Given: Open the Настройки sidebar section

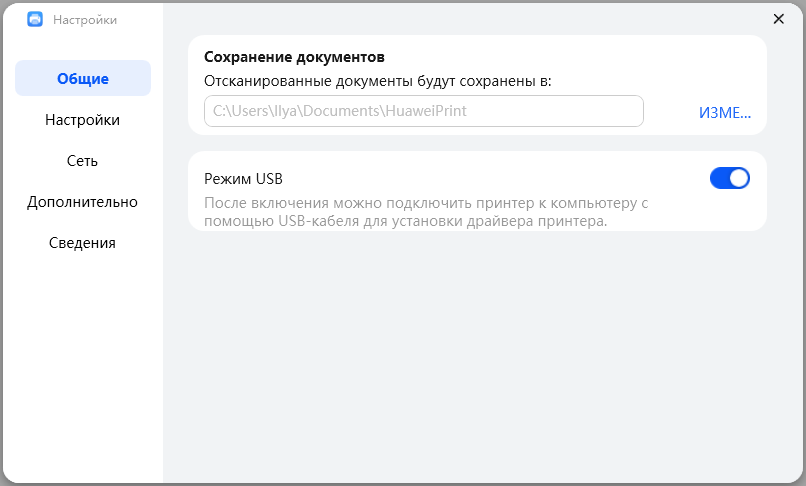Looking at the screenshot, I should [x=83, y=120].
